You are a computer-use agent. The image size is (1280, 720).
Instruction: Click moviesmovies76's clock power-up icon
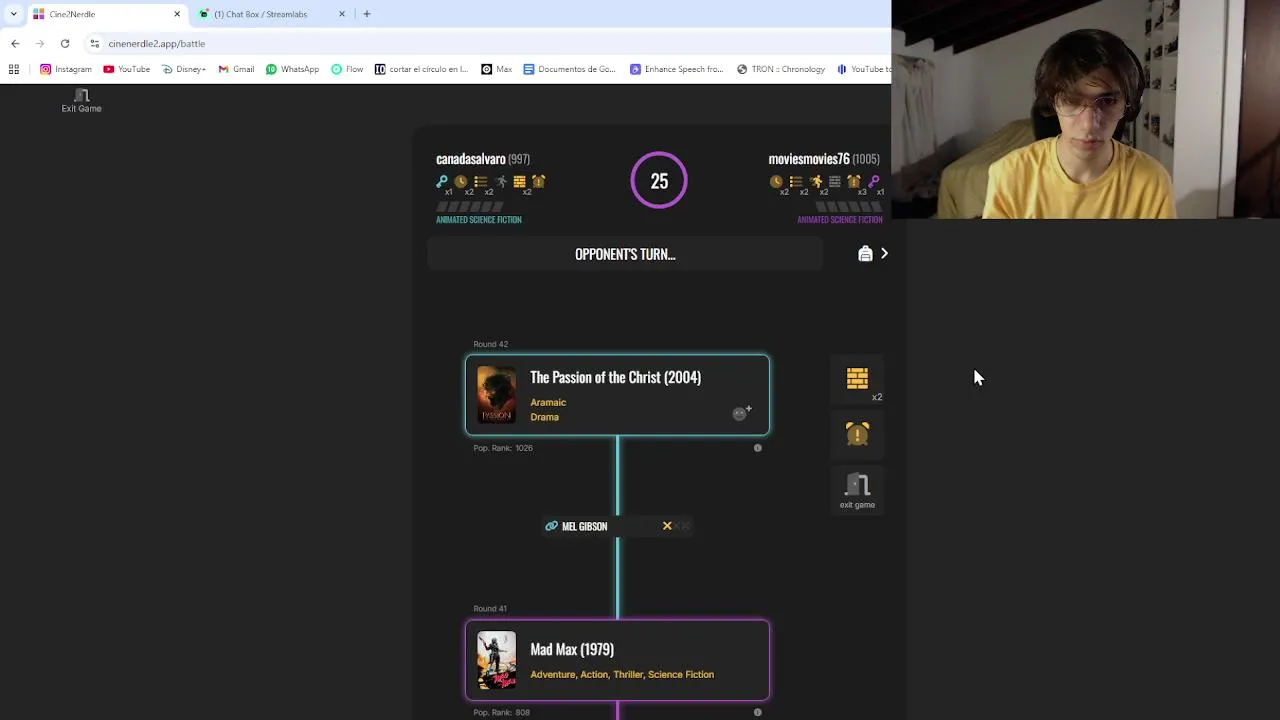click(776, 181)
